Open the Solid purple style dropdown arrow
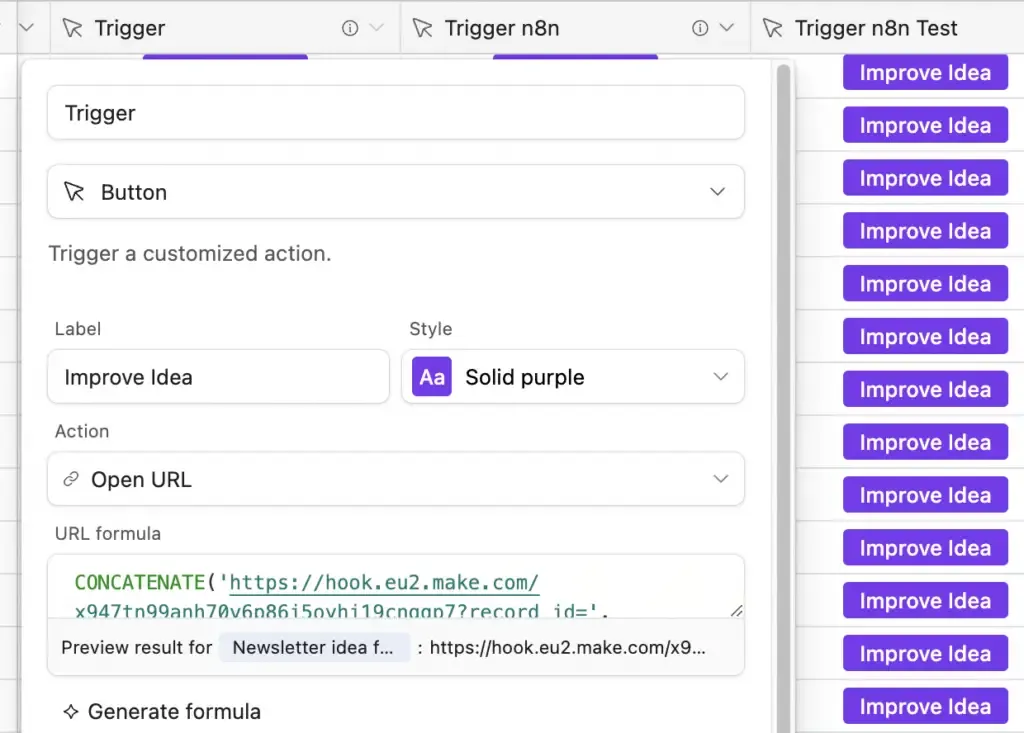This screenshot has height=733, width=1024. [x=720, y=377]
